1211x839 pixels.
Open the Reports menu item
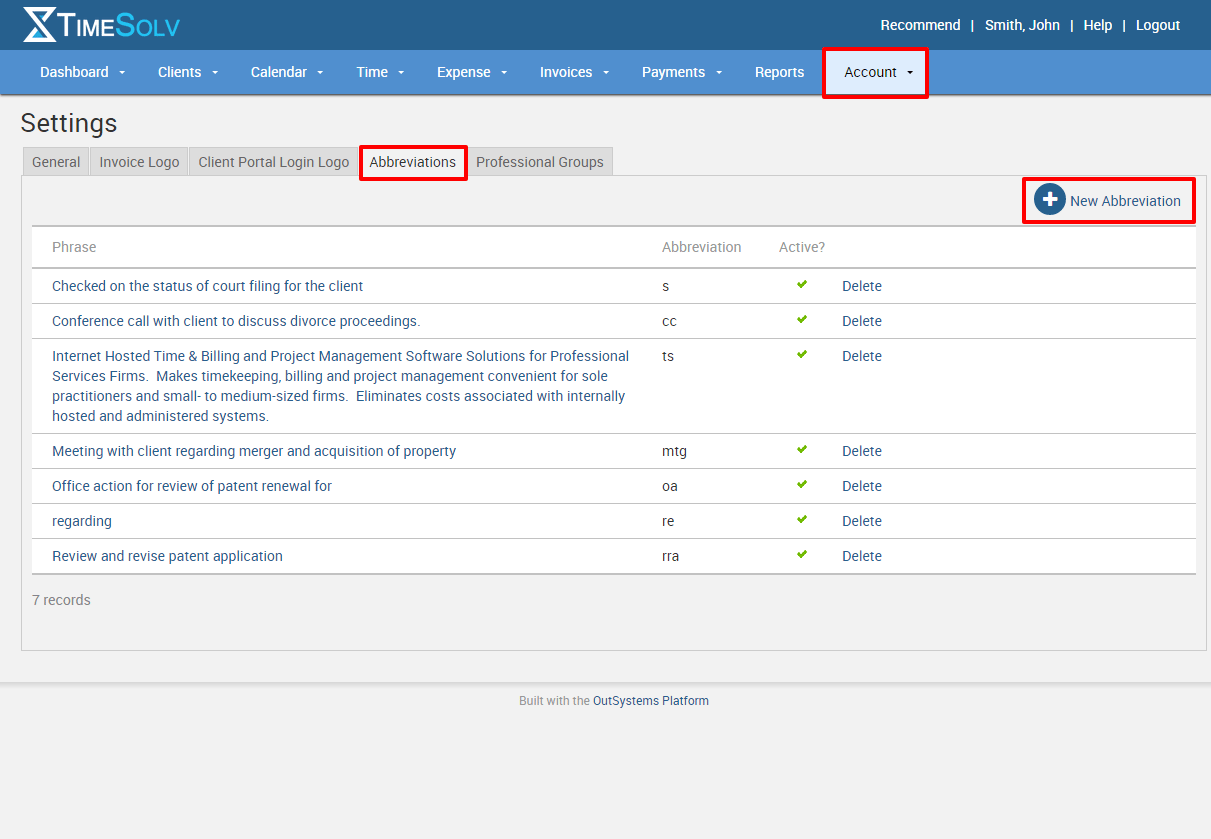(x=779, y=72)
